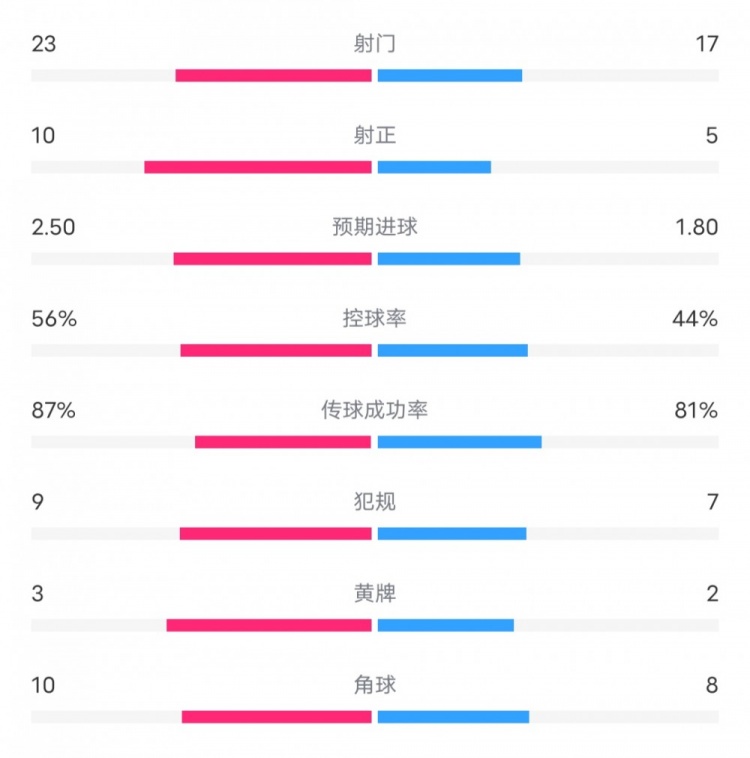Image resolution: width=750 pixels, height=758 pixels.
Task: Select the 角球 stat label
Action: click(x=375, y=685)
